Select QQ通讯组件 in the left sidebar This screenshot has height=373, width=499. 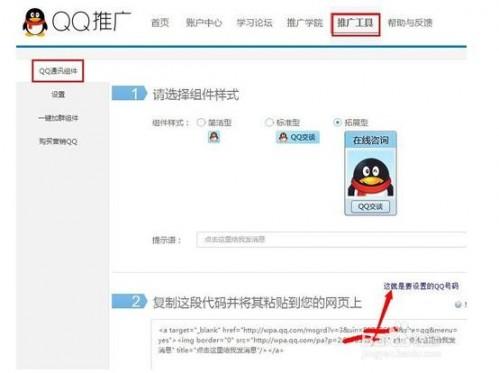pyautogui.click(x=58, y=71)
